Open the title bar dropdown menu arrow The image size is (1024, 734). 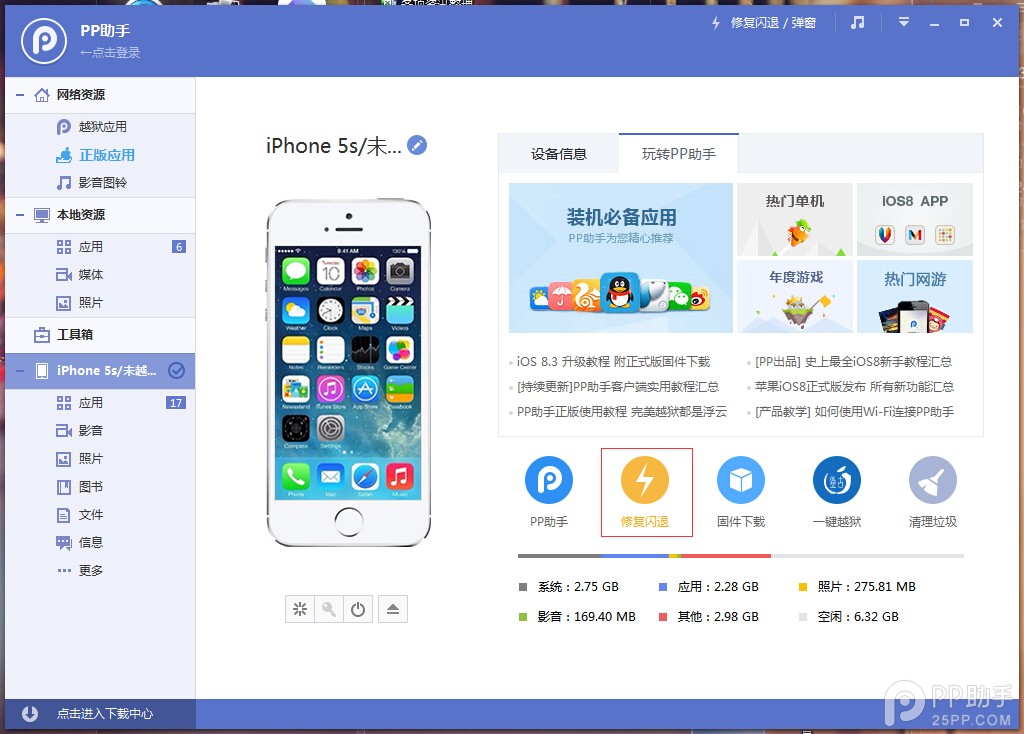tap(904, 22)
